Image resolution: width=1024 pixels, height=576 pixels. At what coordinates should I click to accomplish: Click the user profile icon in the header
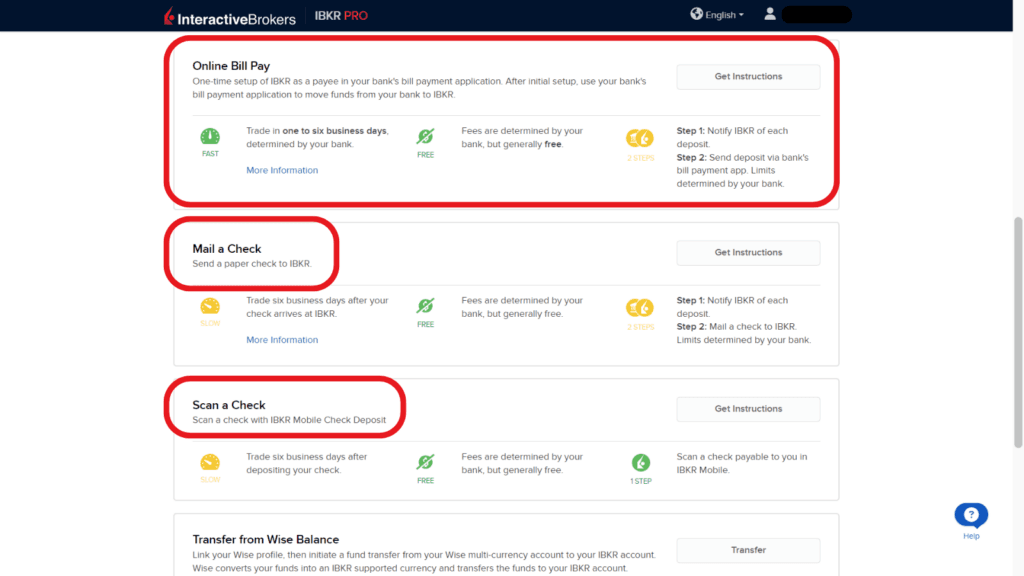(769, 13)
